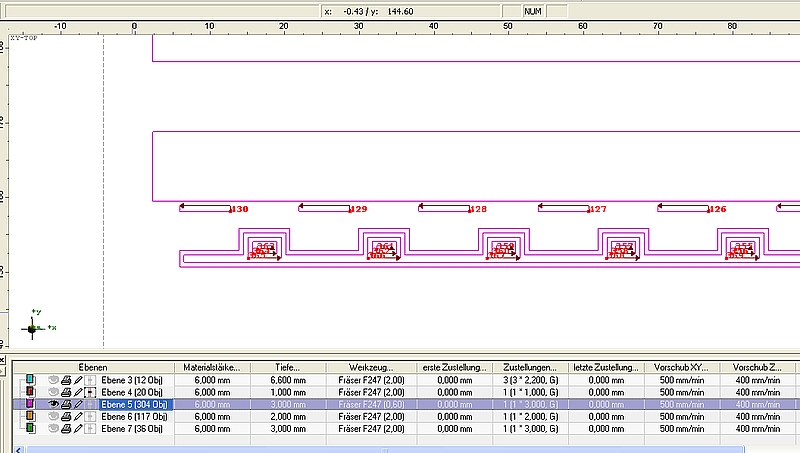Click the layer table horizontal scrollbar thumb
The height and width of the screenshot is (453, 800).
(385, 449)
